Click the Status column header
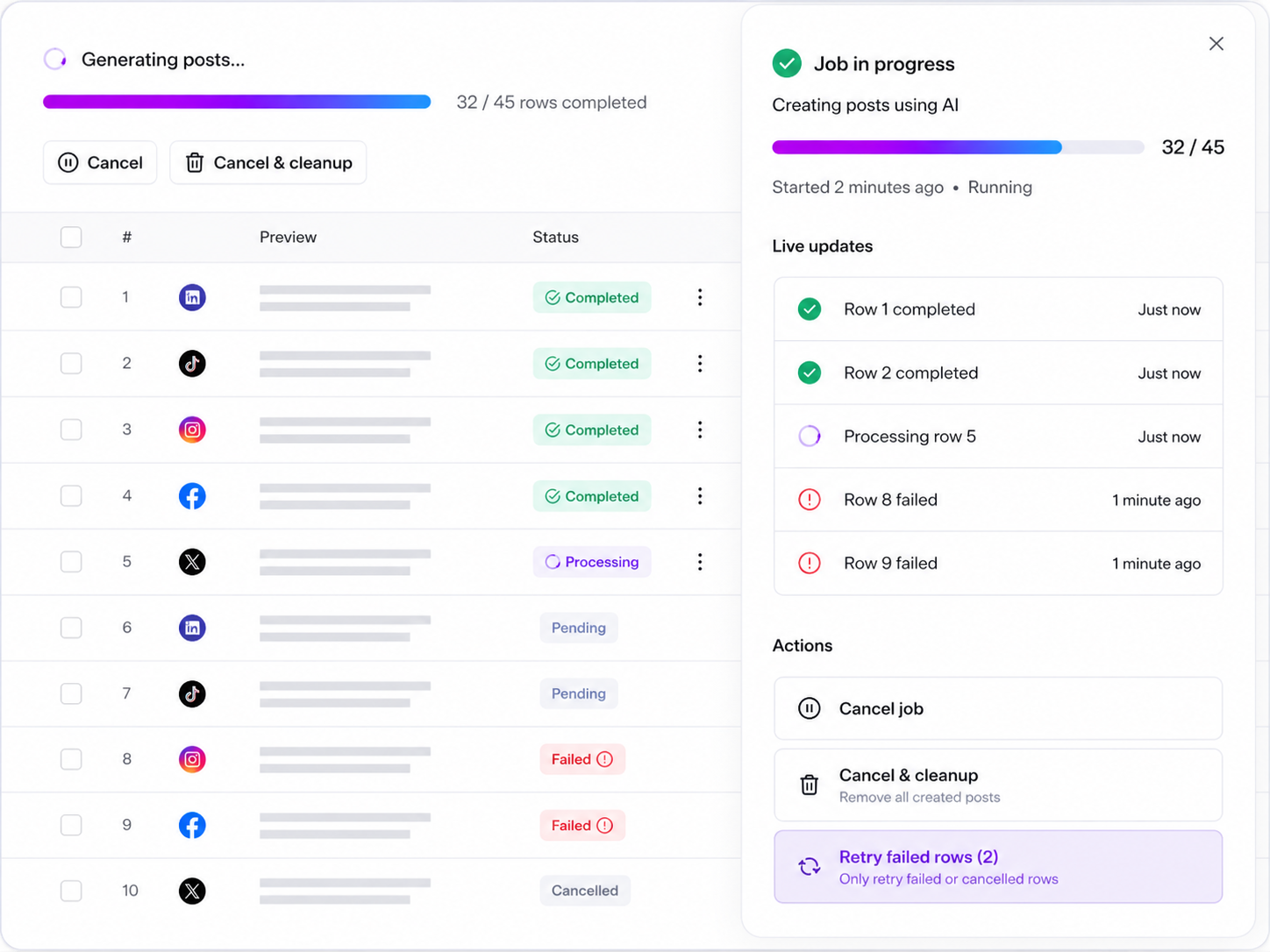The image size is (1270, 952). [x=555, y=238]
